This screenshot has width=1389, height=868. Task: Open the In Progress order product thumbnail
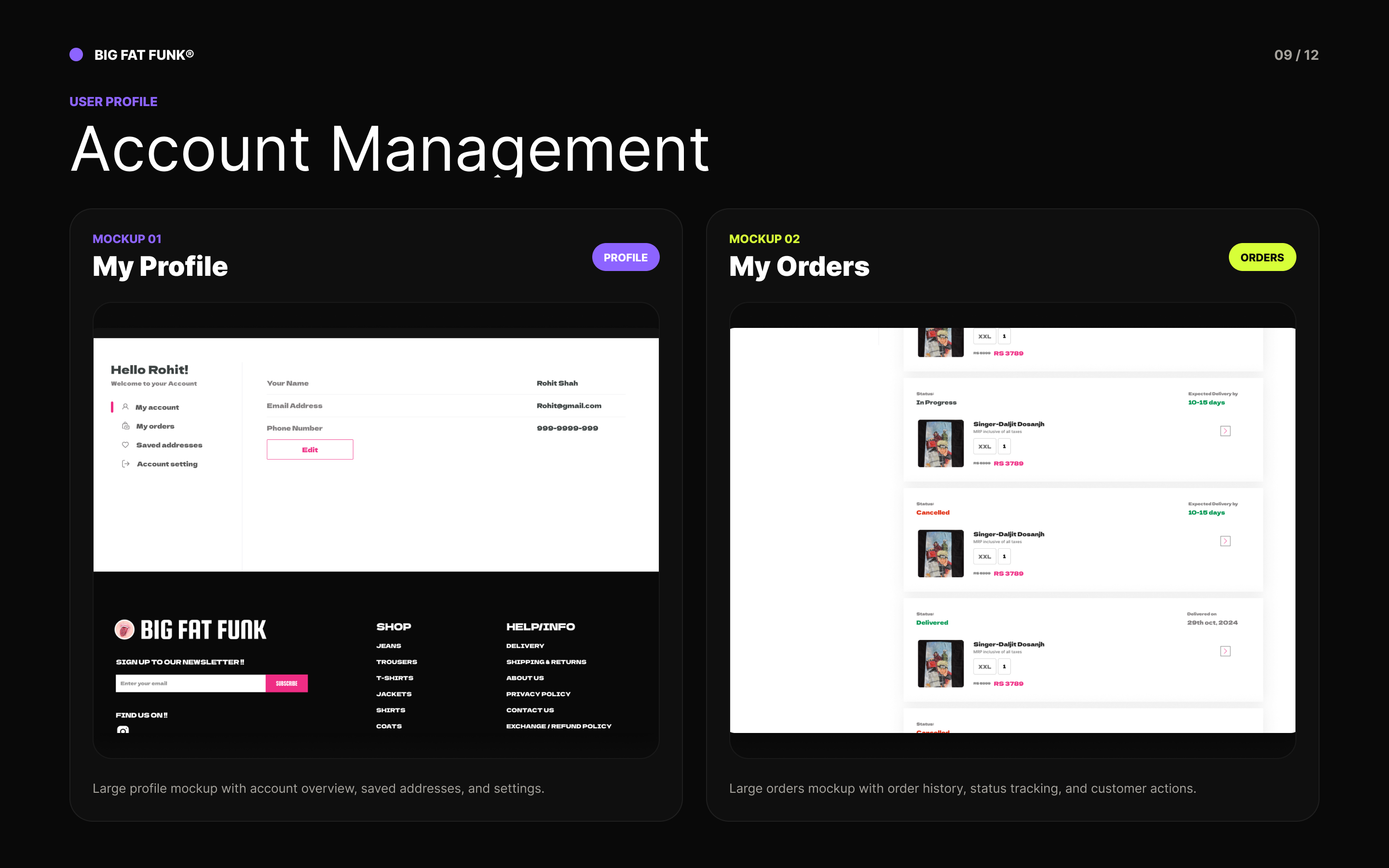941,443
